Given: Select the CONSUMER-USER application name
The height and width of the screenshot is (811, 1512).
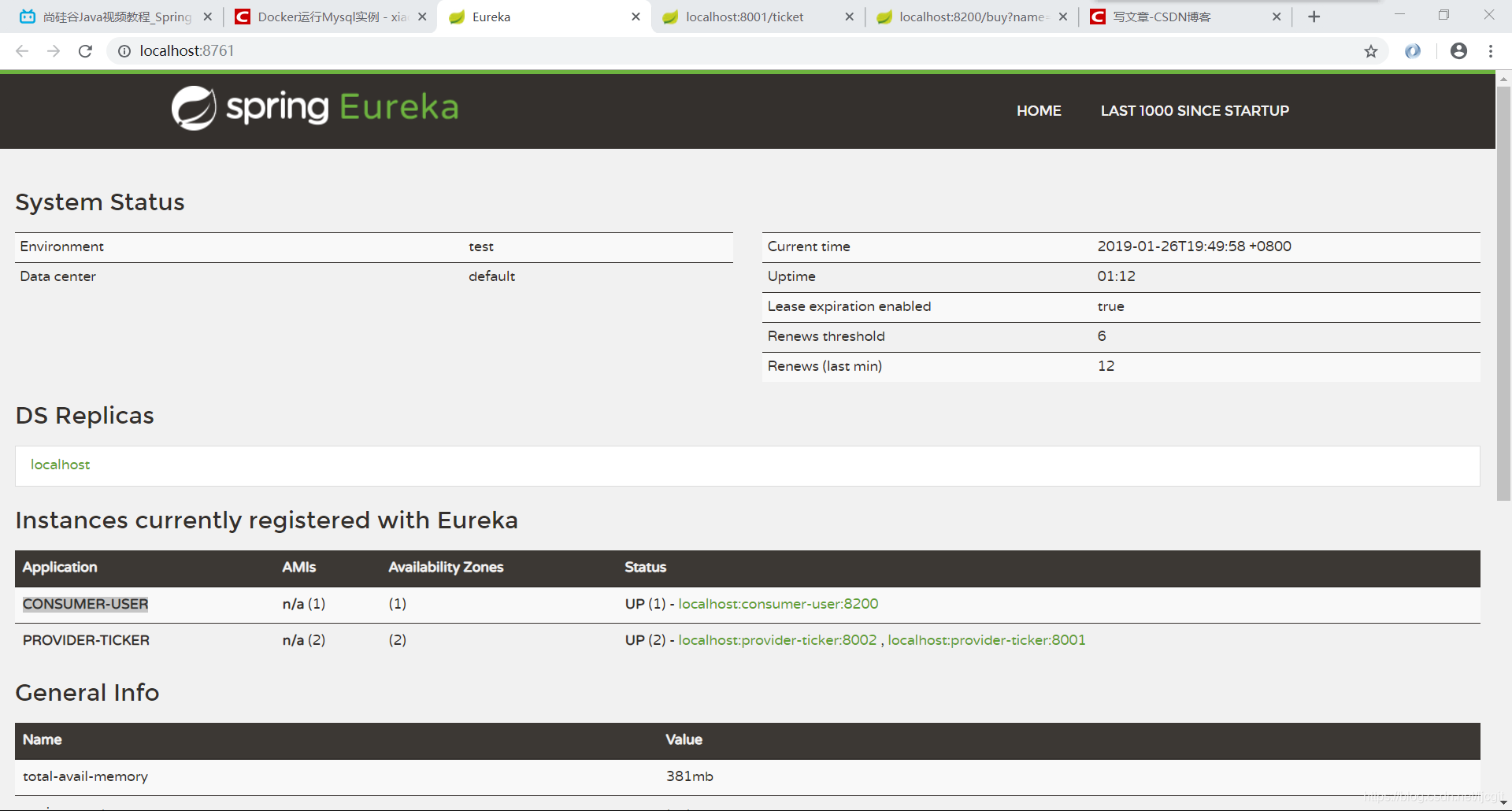Looking at the screenshot, I should point(86,604).
